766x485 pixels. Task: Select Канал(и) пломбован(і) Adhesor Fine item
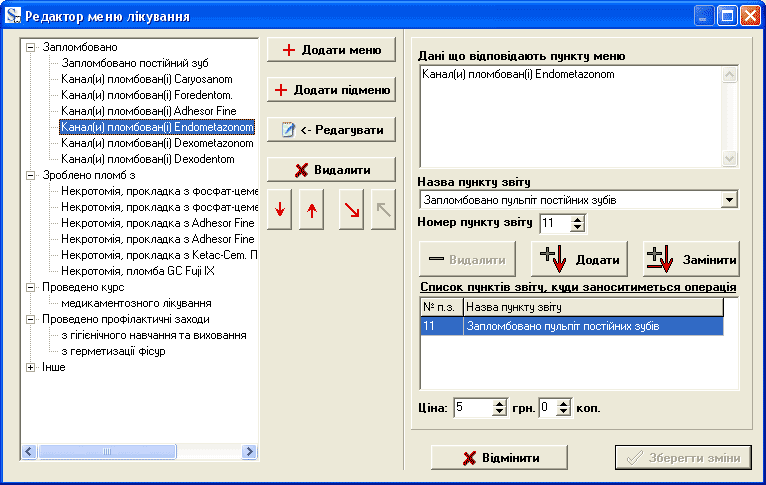(149, 111)
